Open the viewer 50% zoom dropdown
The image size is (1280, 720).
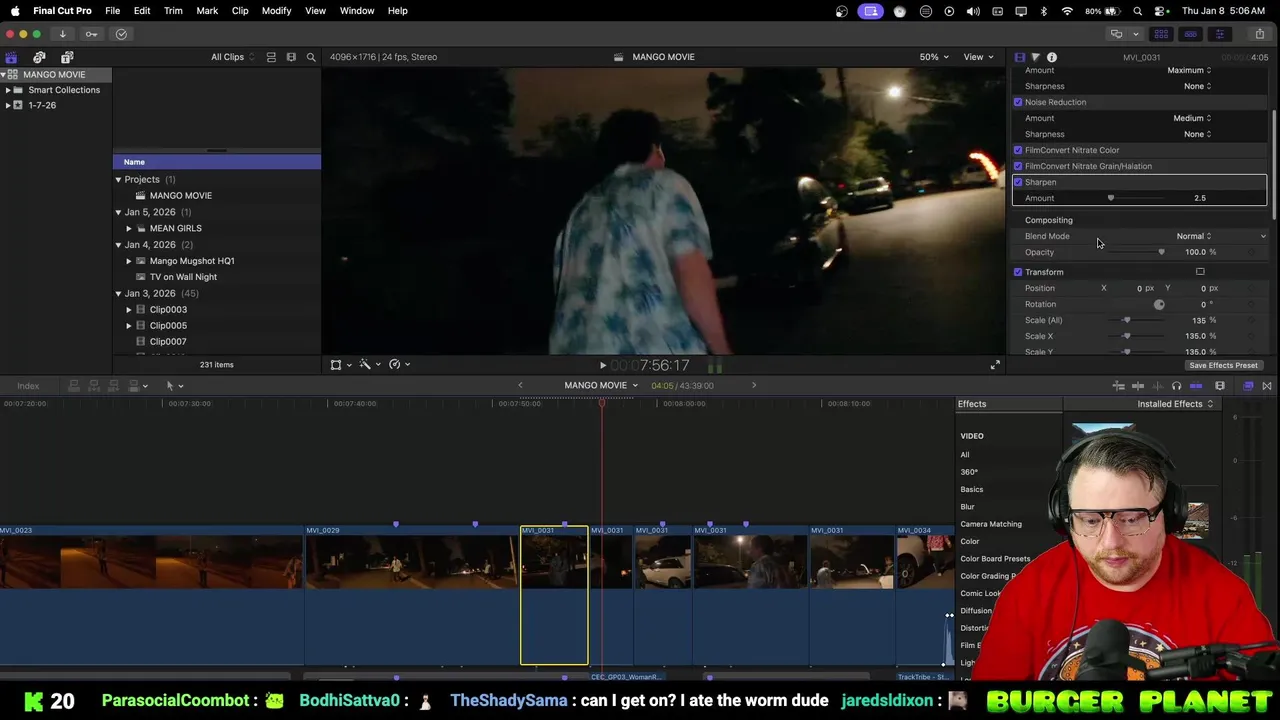[933, 57]
